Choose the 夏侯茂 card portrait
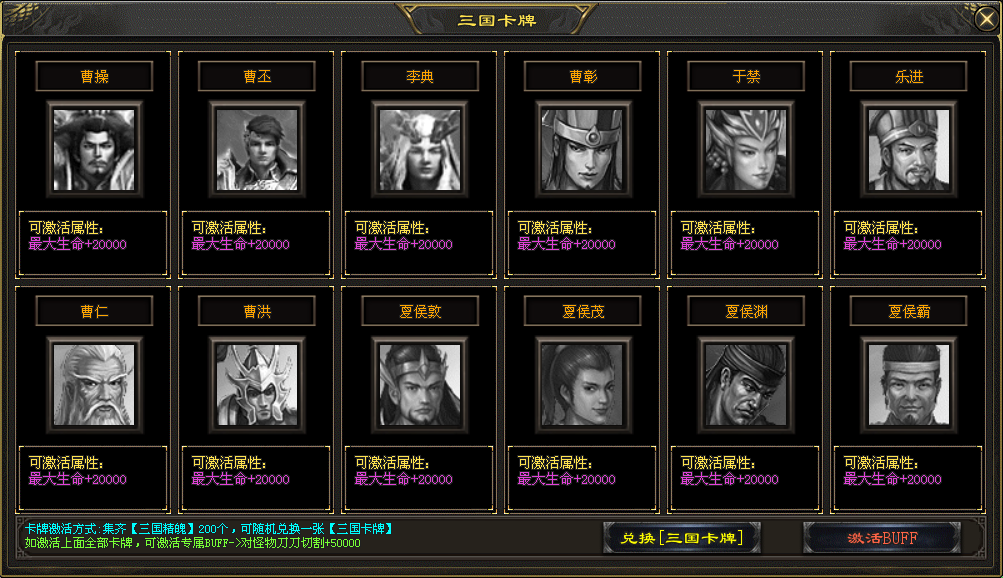Screen dimensions: 1003x578 click(583, 385)
